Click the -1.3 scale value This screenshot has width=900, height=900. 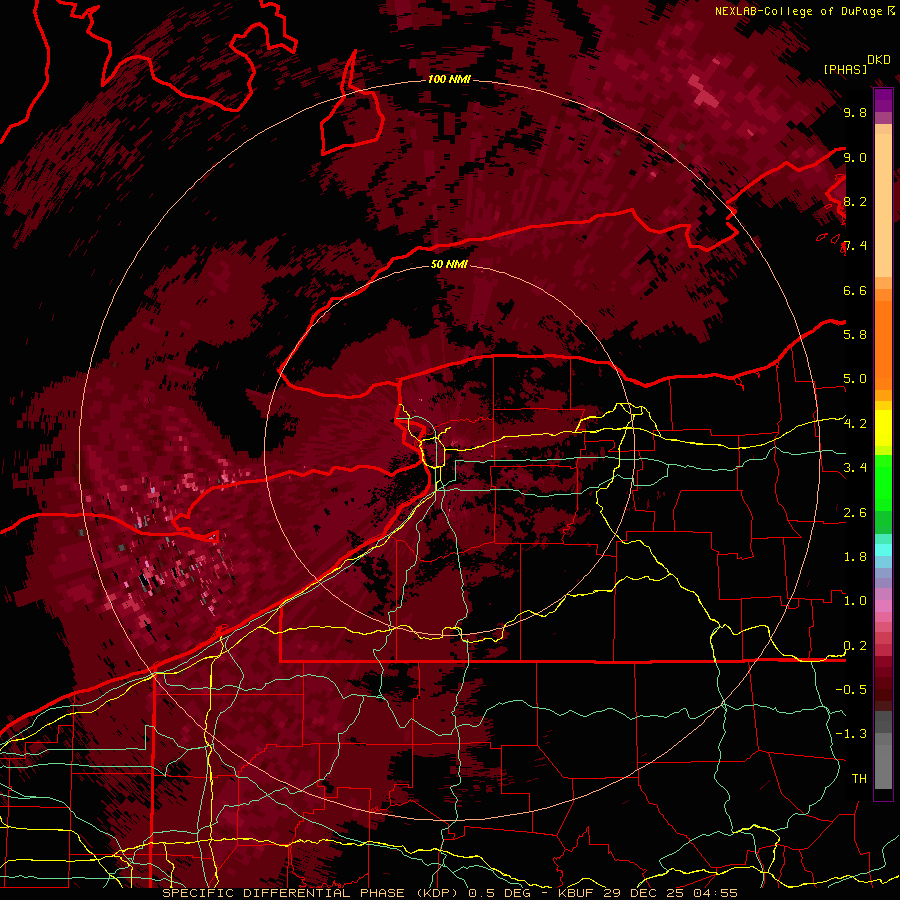(851, 734)
